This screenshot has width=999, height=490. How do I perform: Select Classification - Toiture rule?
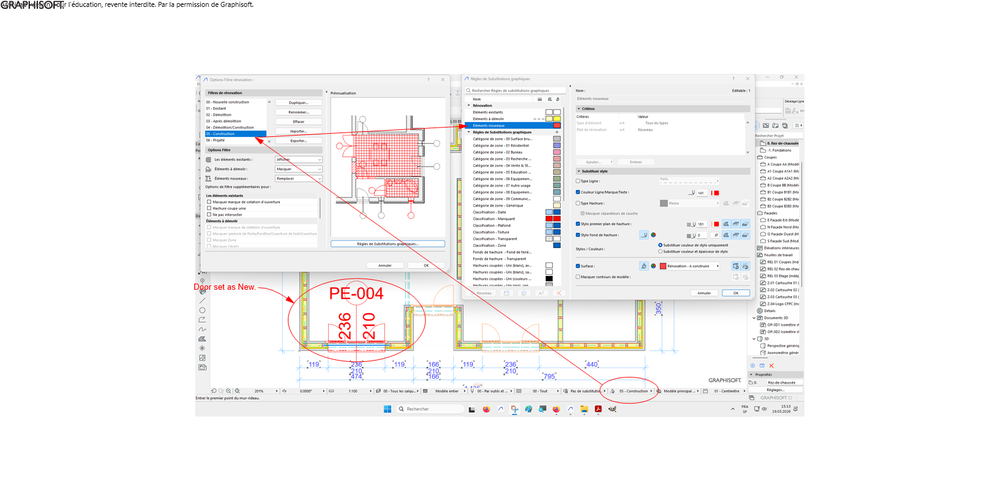pyautogui.click(x=513, y=232)
